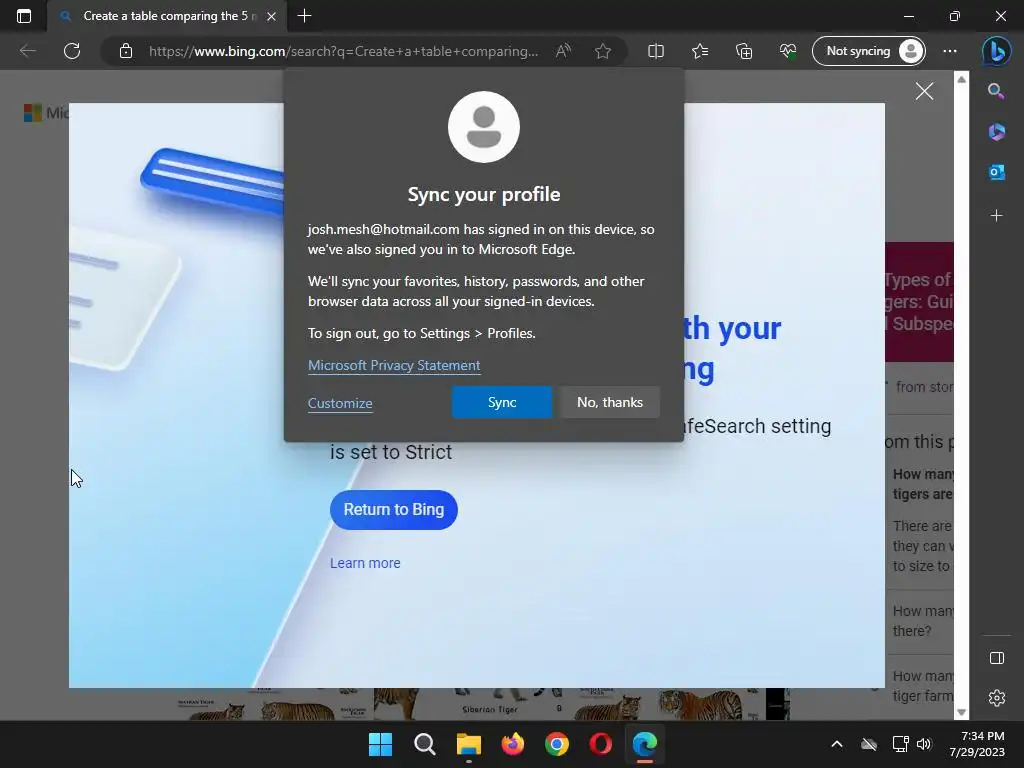
Task: Click Return to Bing button
Action: click(394, 509)
